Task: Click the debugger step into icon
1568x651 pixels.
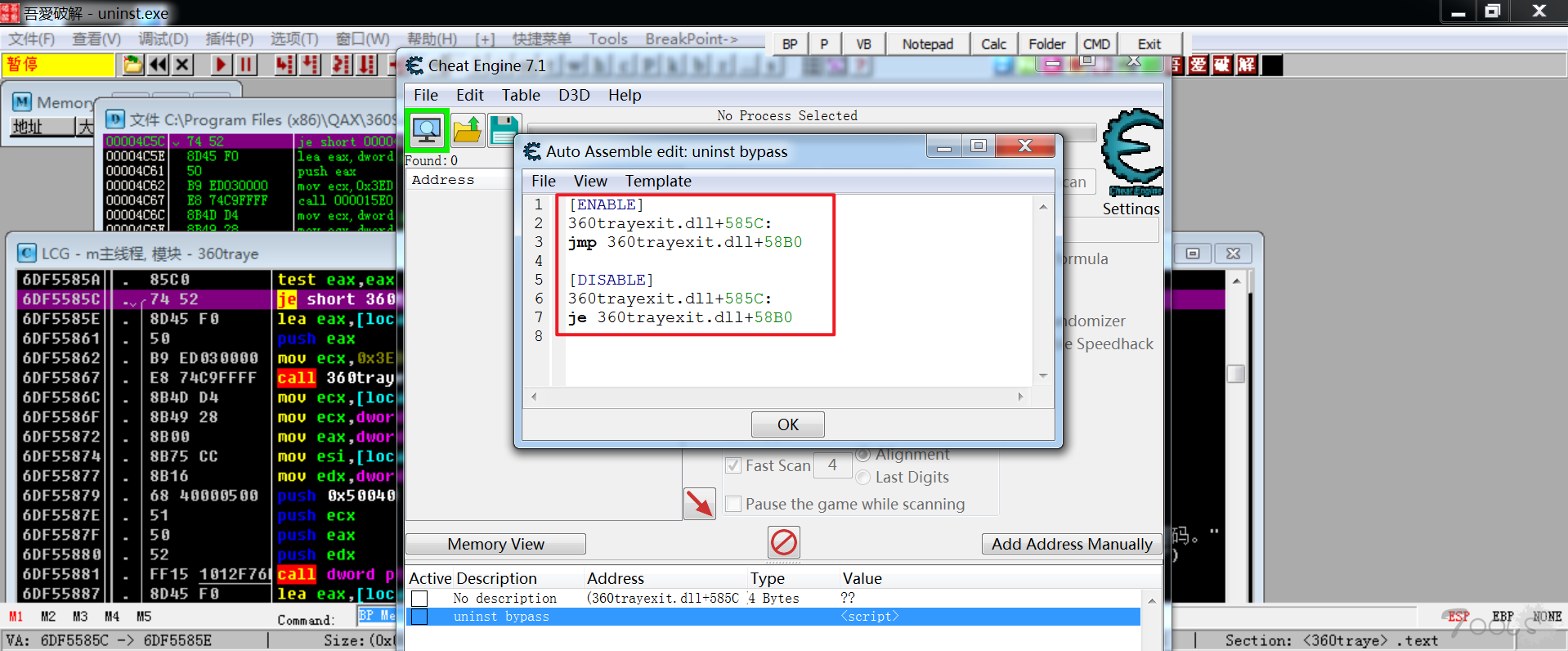Action: coord(284,65)
